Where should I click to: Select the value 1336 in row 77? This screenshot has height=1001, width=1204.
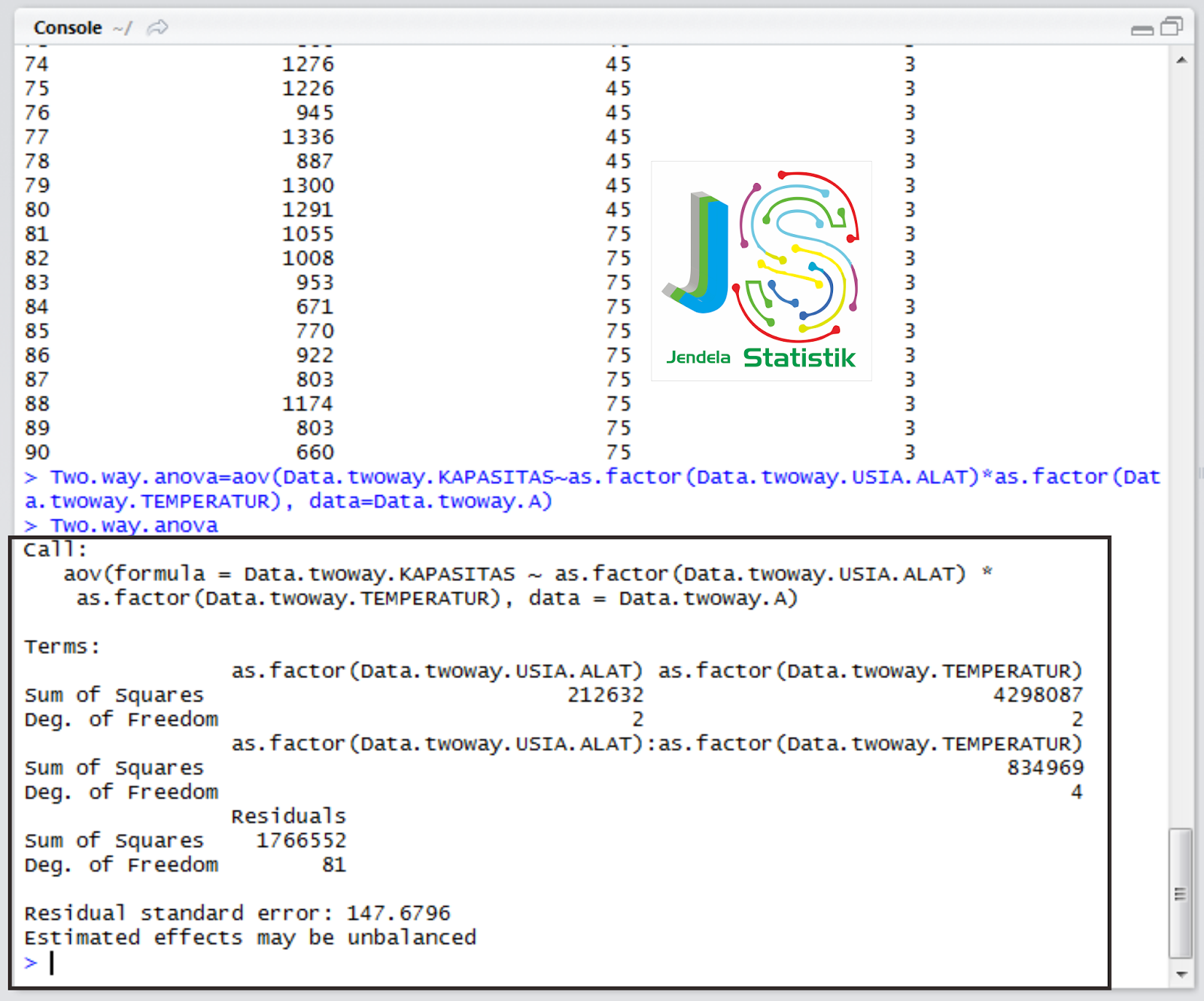click(308, 137)
